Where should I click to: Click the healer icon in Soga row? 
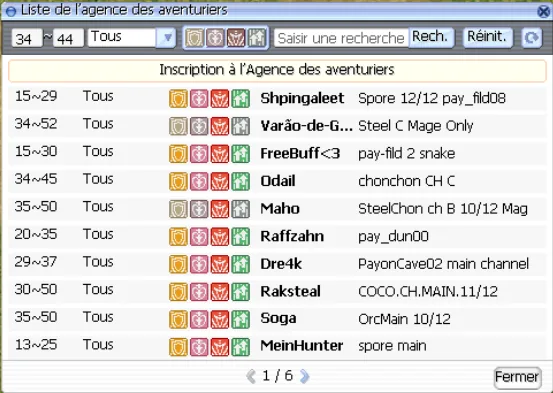[199, 319]
